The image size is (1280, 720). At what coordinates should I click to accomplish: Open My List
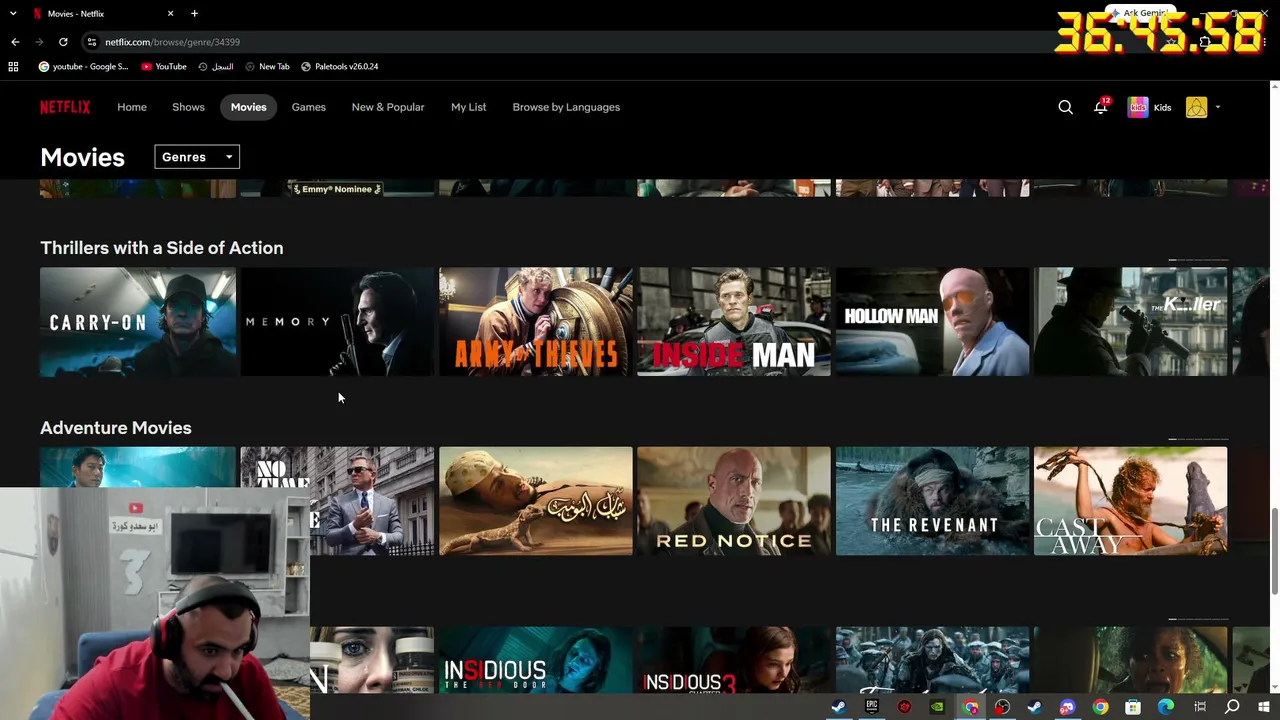[469, 107]
